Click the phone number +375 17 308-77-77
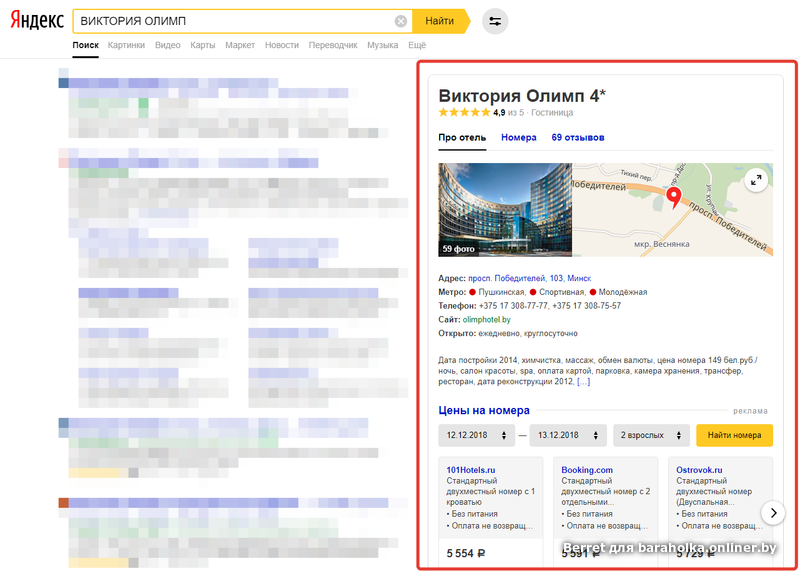 pyautogui.click(x=513, y=306)
